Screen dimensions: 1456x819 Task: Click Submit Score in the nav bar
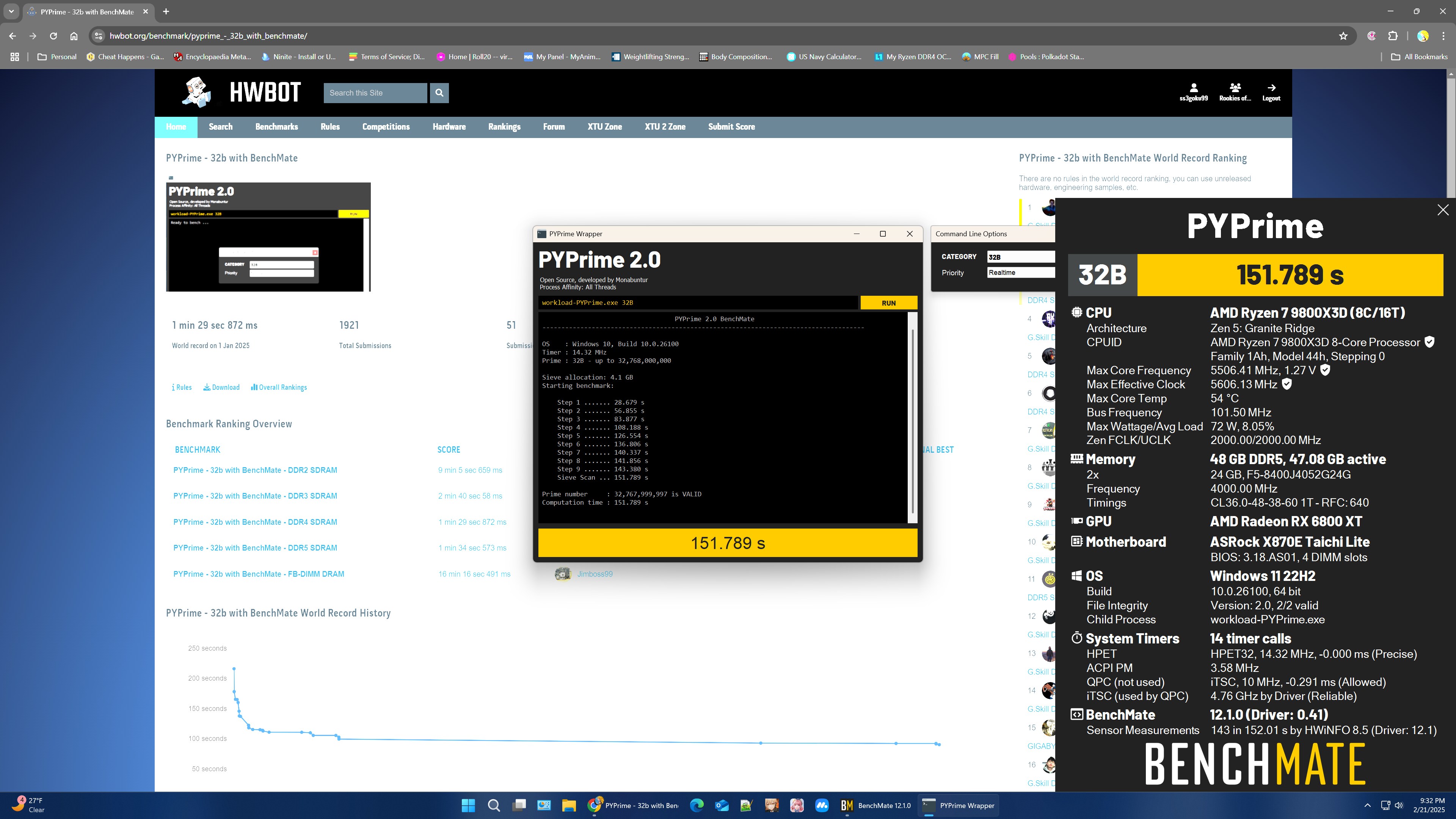(731, 127)
